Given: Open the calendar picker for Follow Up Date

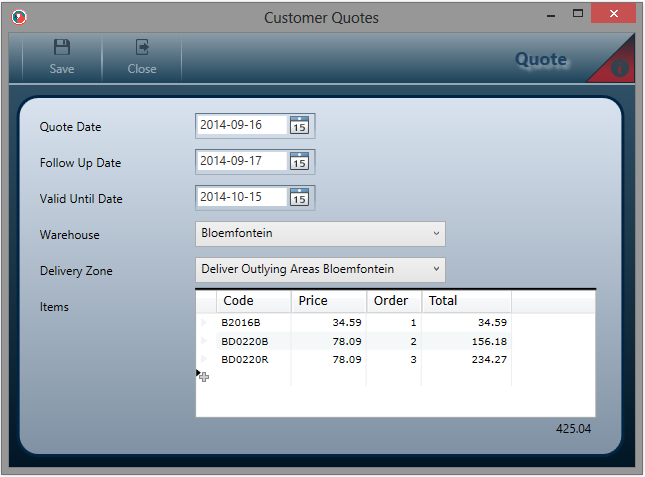Looking at the screenshot, I should tap(300, 161).
